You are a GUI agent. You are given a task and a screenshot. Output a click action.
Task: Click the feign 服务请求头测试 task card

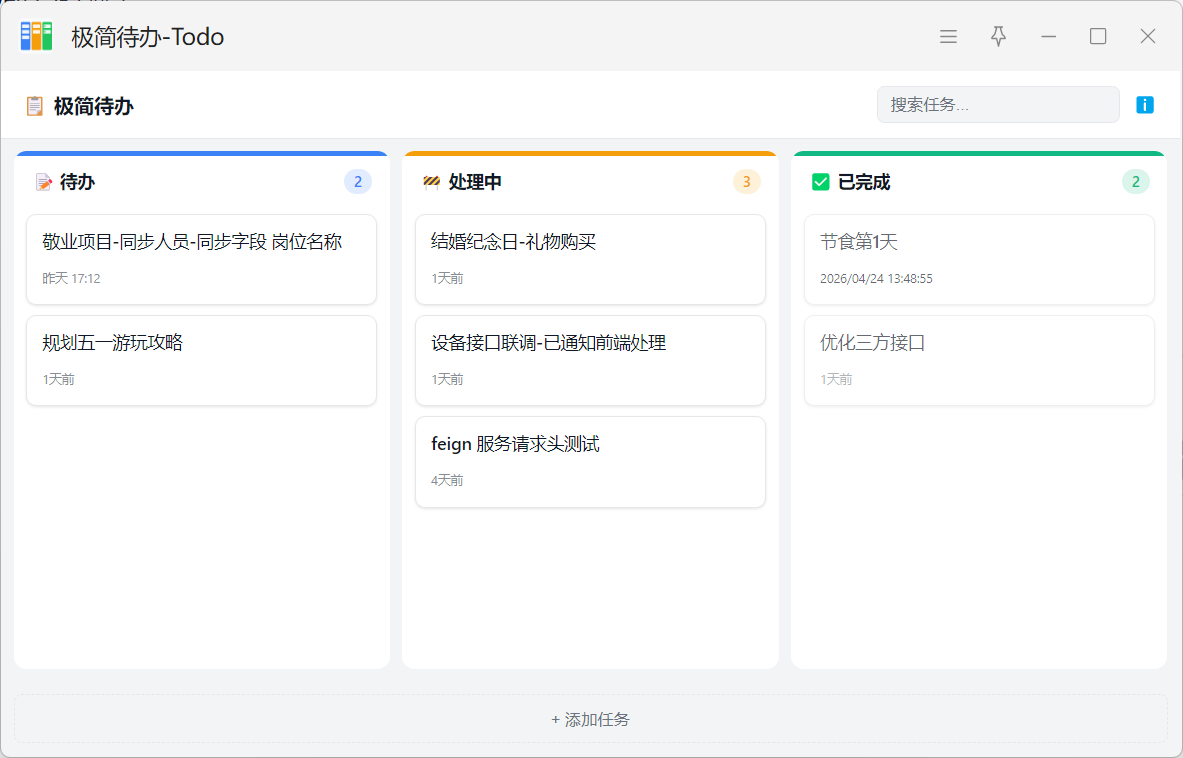590,461
